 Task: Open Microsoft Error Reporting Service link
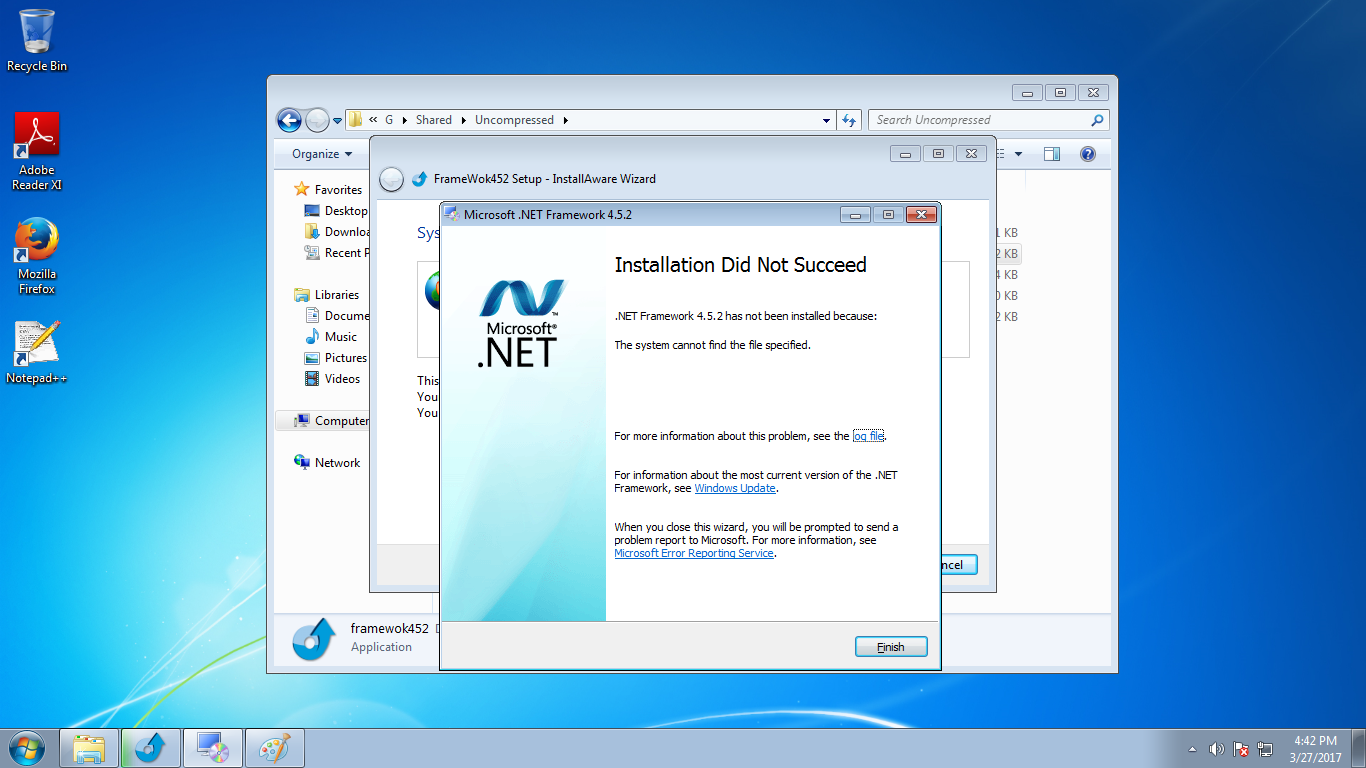[x=694, y=553]
